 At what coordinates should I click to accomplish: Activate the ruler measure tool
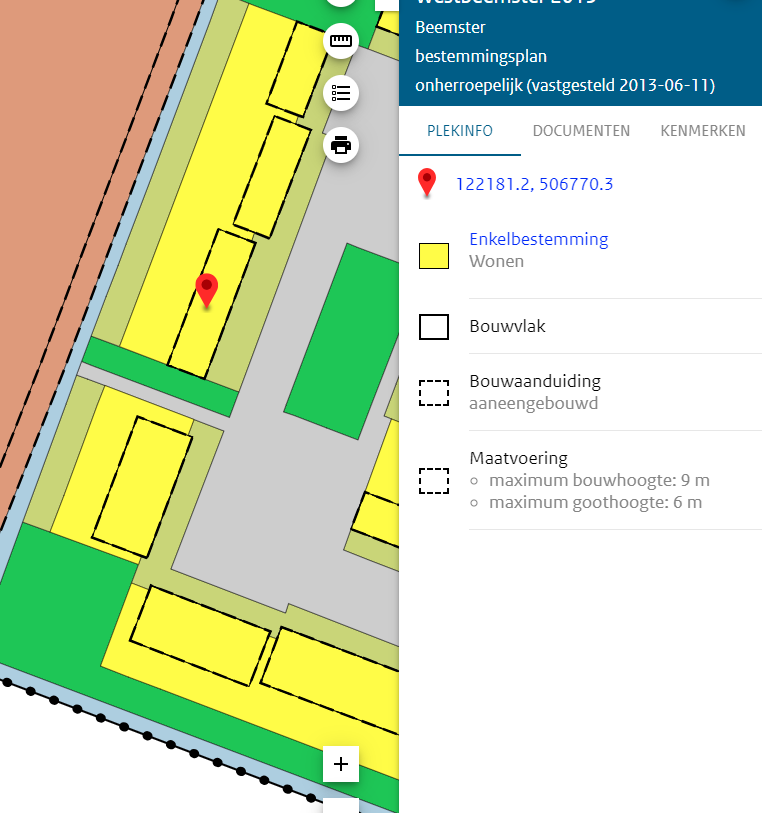tap(342, 41)
